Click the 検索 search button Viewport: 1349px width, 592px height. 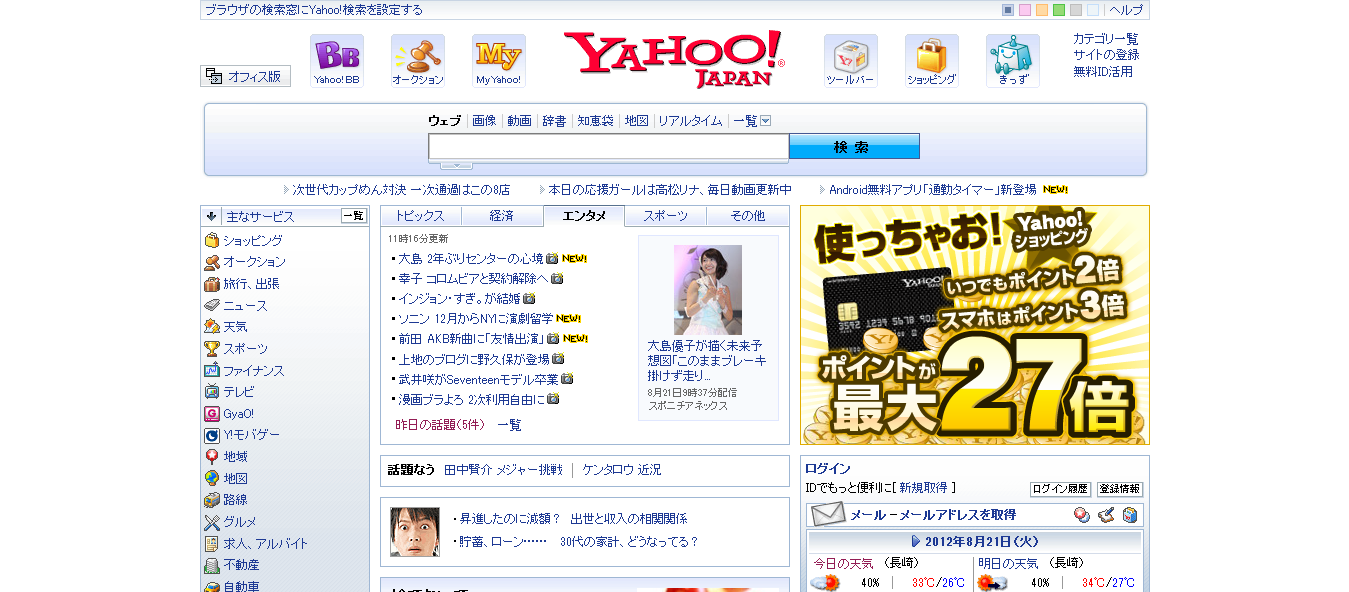[x=854, y=147]
